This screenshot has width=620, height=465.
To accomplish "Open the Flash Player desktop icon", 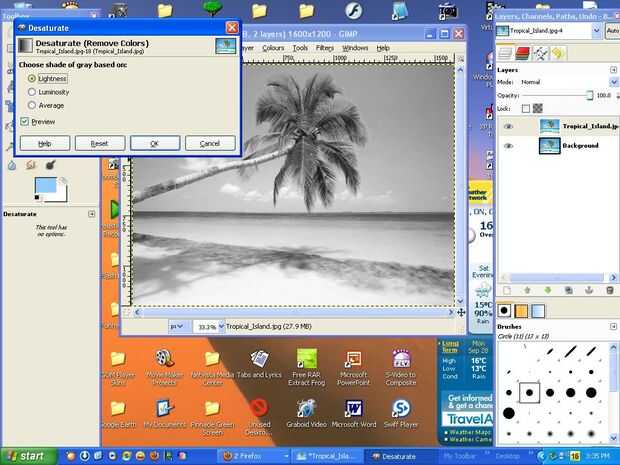I will pos(353,10).
